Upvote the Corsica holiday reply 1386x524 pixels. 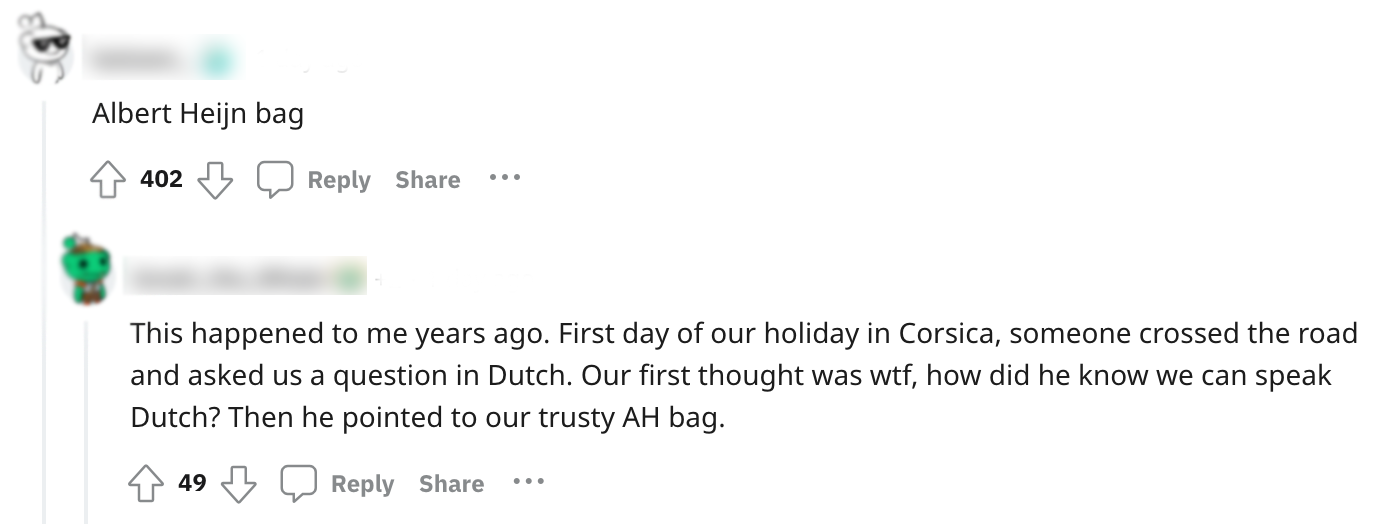pos(146,484)
